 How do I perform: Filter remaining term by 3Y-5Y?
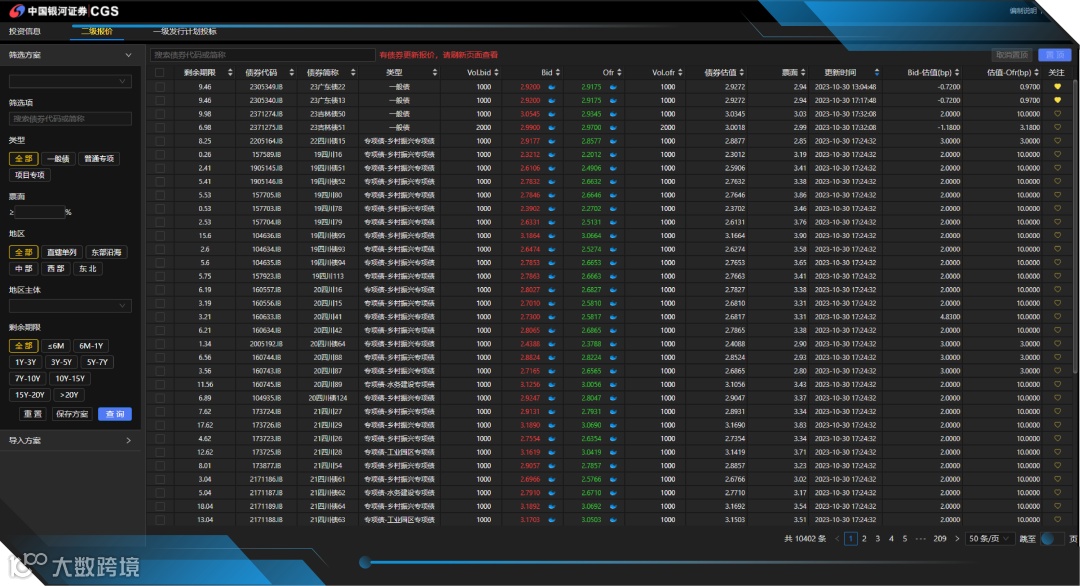61,362
